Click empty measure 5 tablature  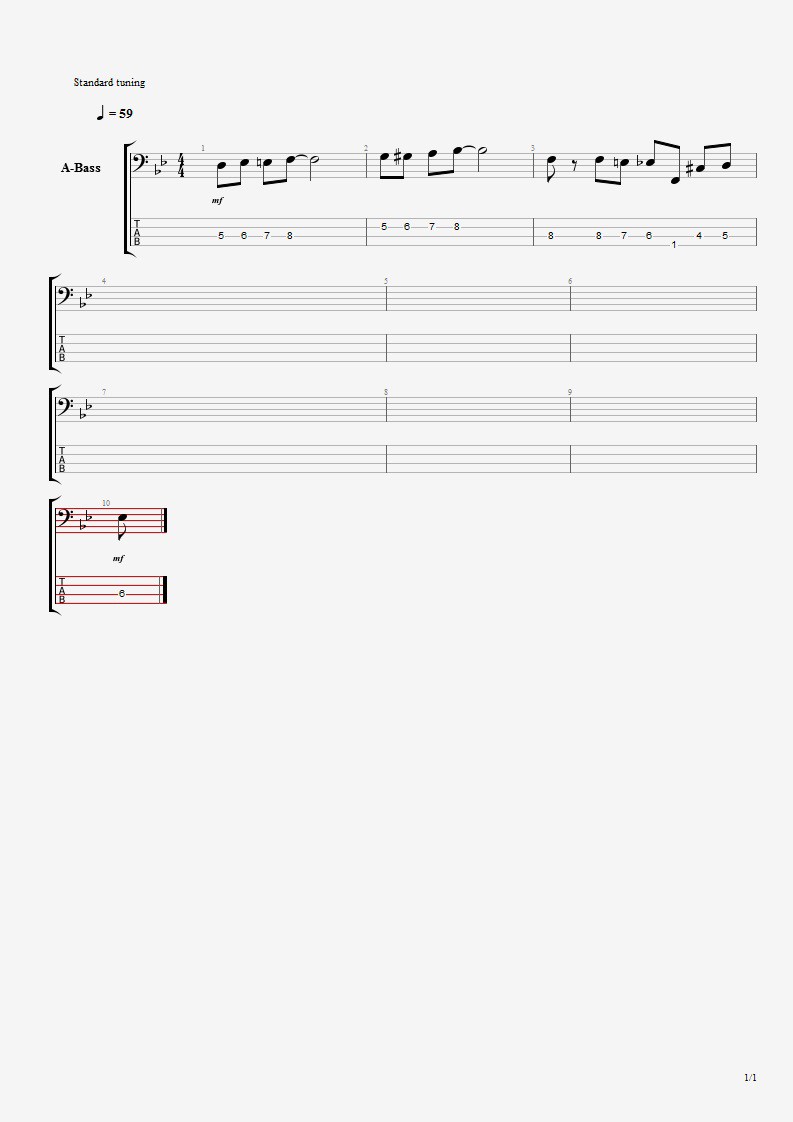coord(478,348)
